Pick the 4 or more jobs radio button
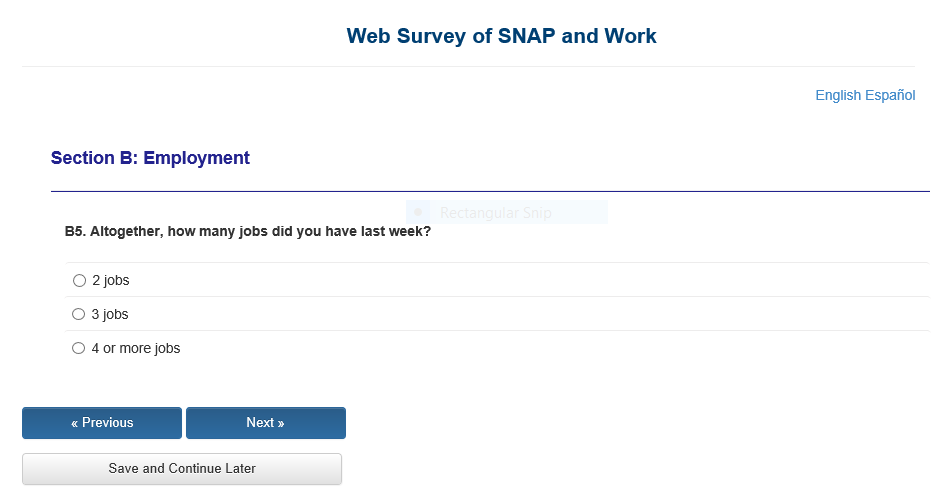 point(79,349)
